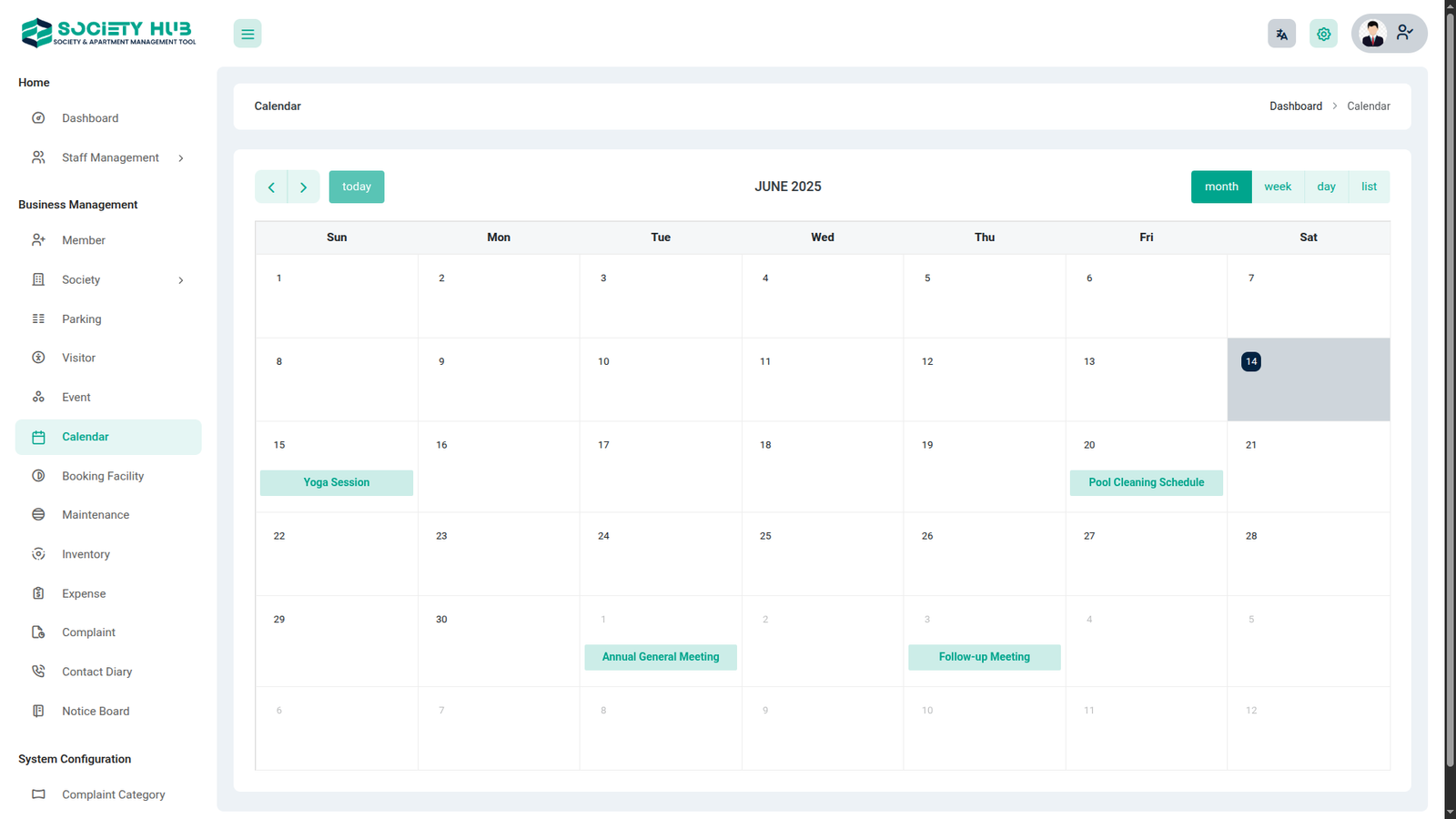Open the Notice Board icon
This screenshot has height=819, width=1456.
(x=38, y=711)
